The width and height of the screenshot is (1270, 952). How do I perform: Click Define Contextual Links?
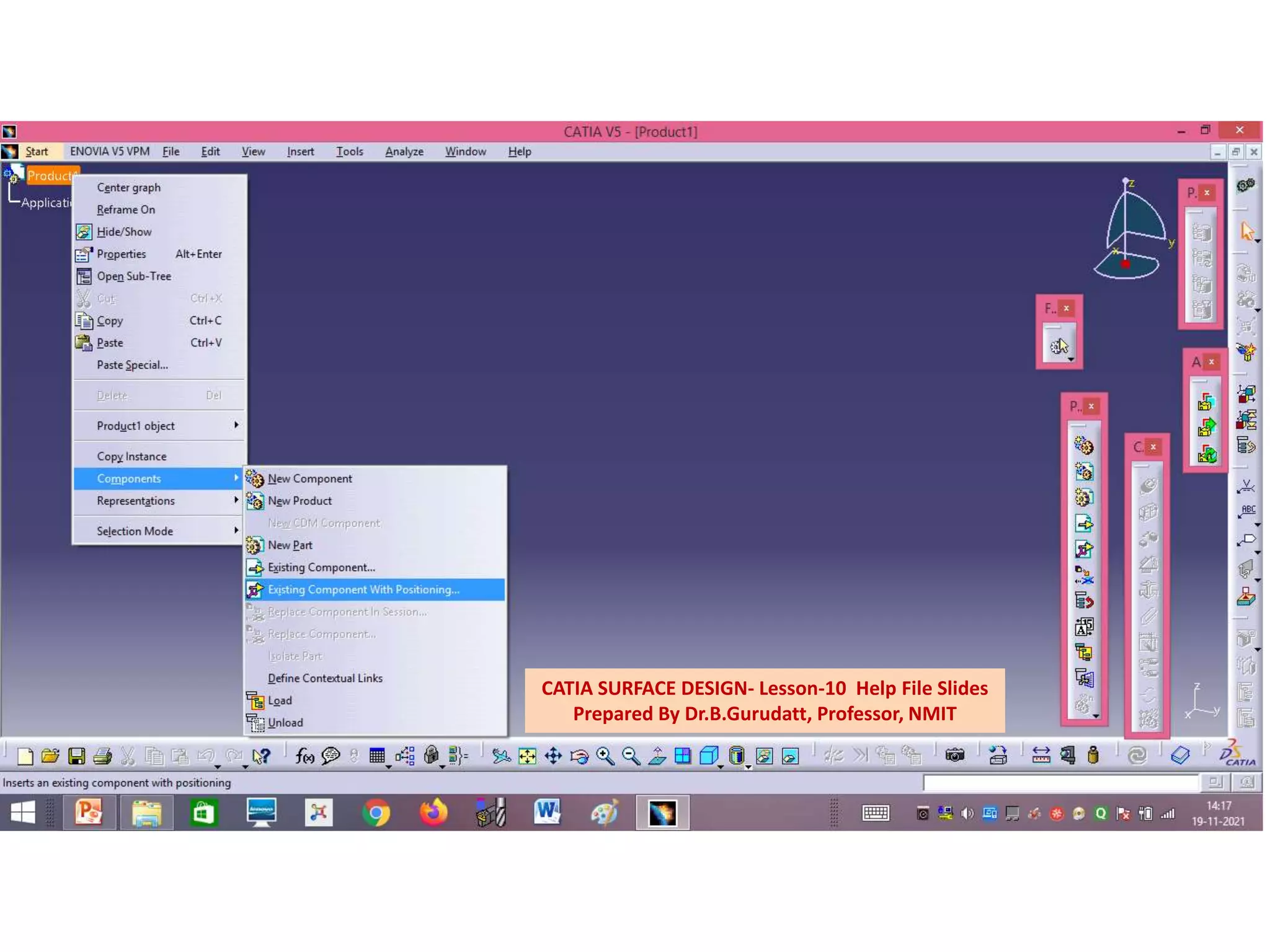click(x=325, y=678)
